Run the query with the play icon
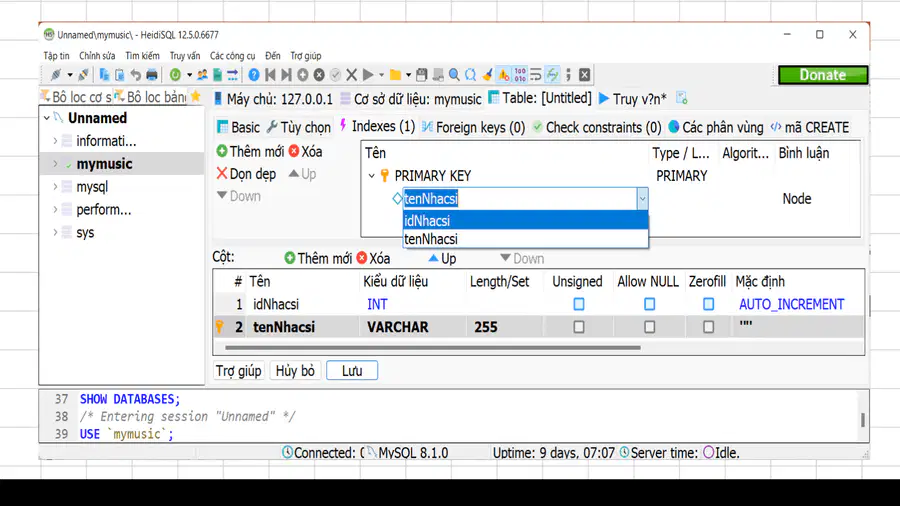900x506 pixels. [x=368, y=75]
